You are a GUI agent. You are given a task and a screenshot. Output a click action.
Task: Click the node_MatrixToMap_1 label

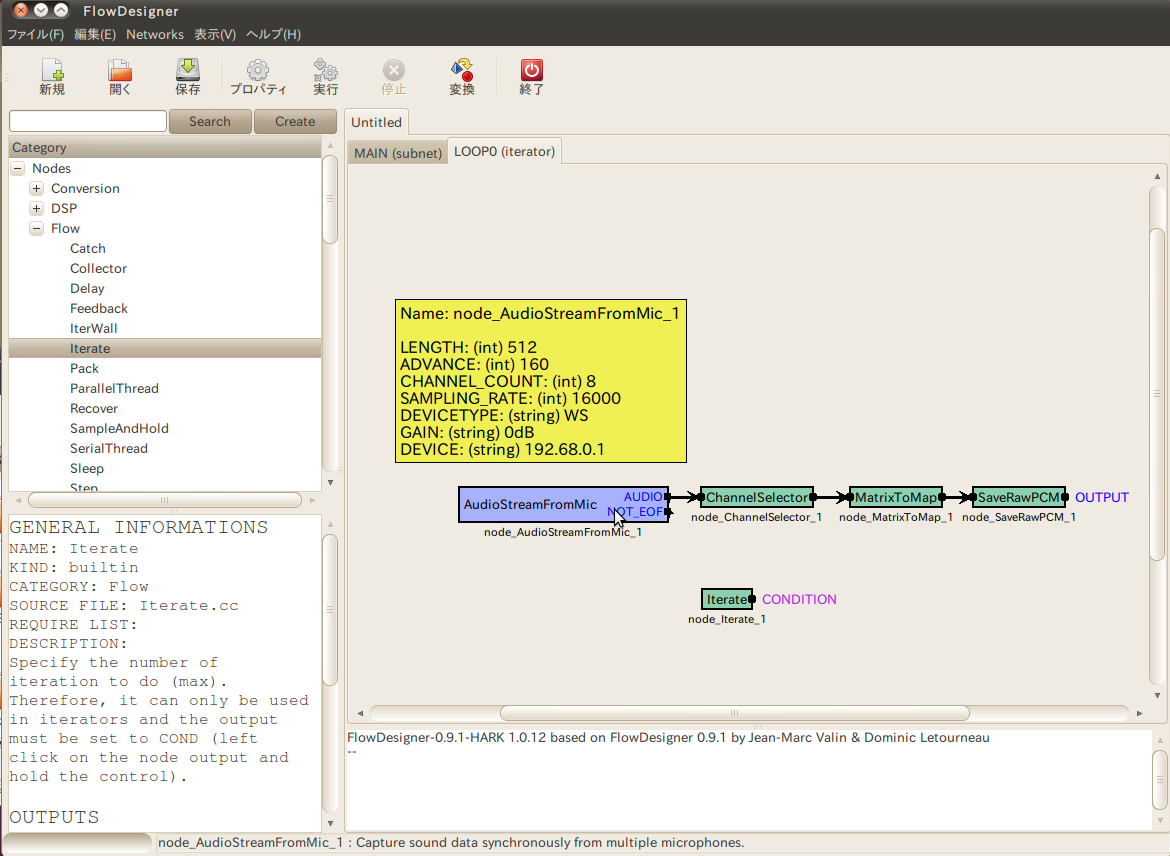(895, 517)
